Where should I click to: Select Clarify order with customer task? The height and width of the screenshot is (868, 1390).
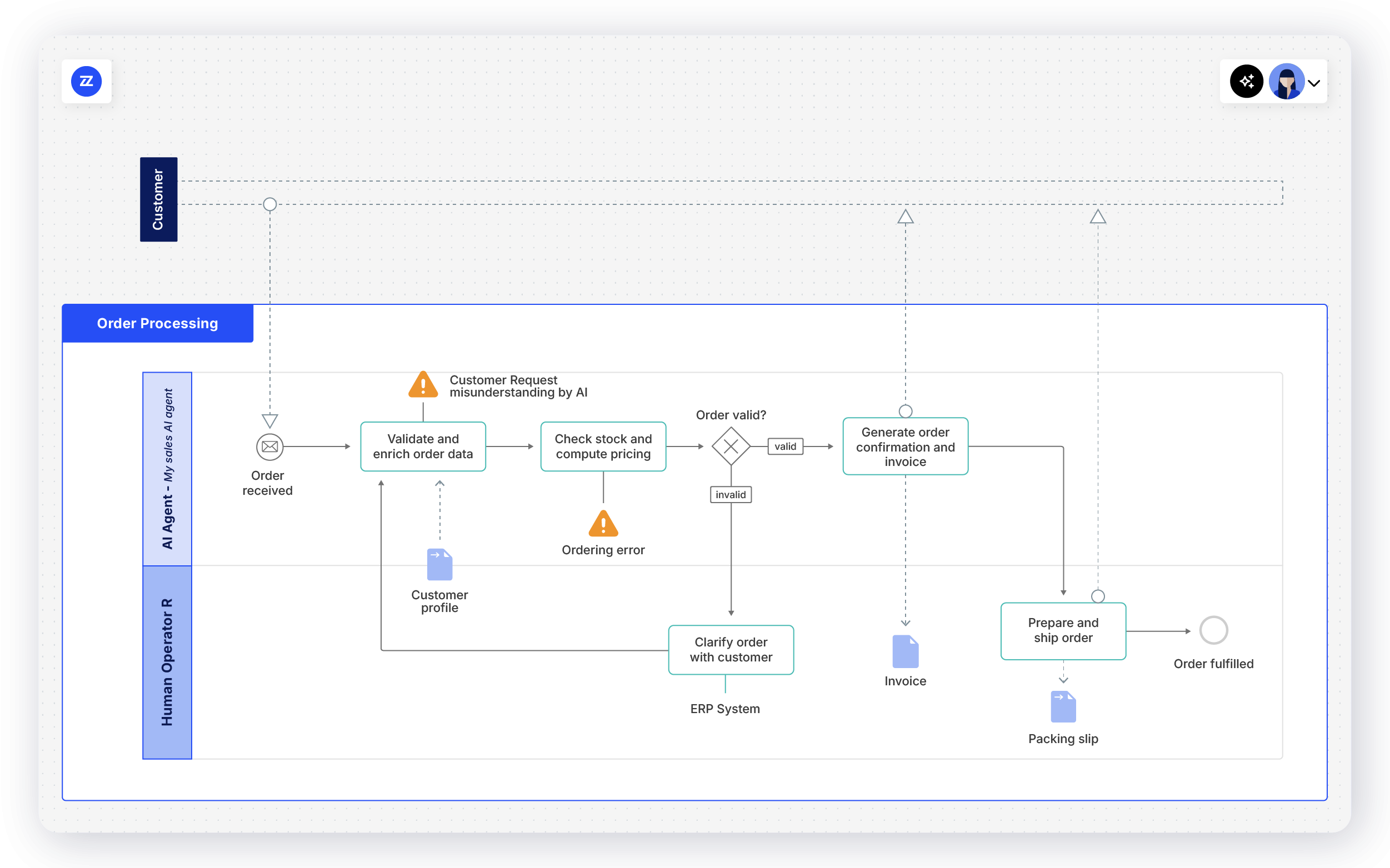[x=731, y=650]
